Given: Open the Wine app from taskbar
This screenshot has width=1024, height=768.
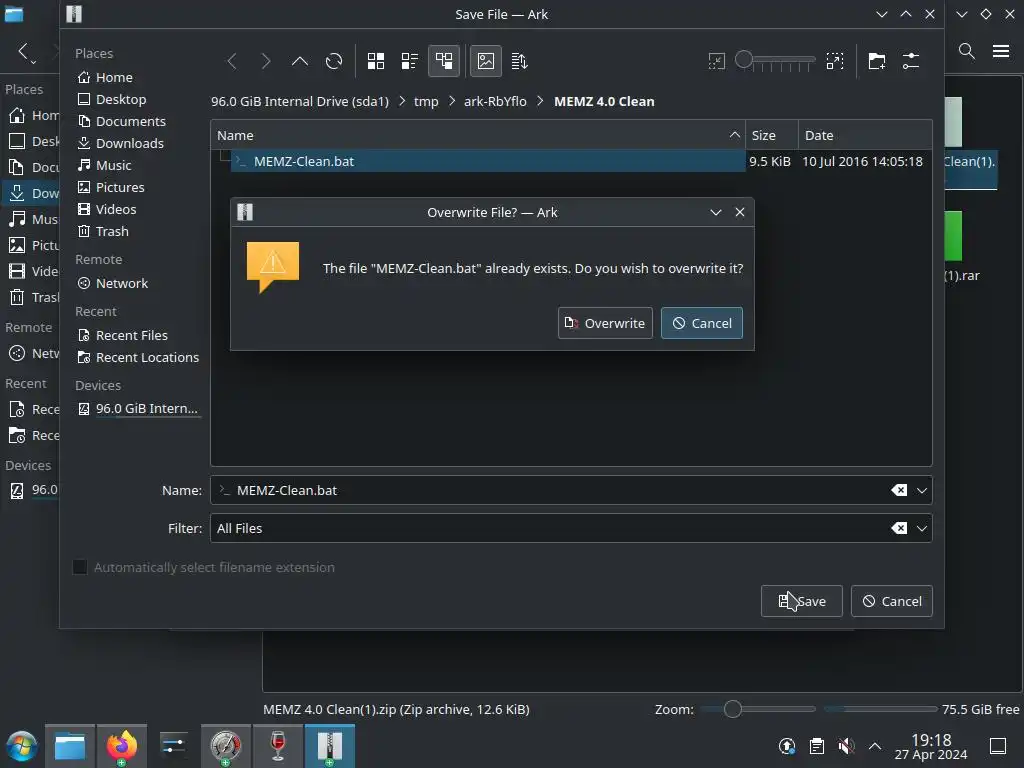Looking at the screenshot, I should pyautogui.click(x=278, y=746).
